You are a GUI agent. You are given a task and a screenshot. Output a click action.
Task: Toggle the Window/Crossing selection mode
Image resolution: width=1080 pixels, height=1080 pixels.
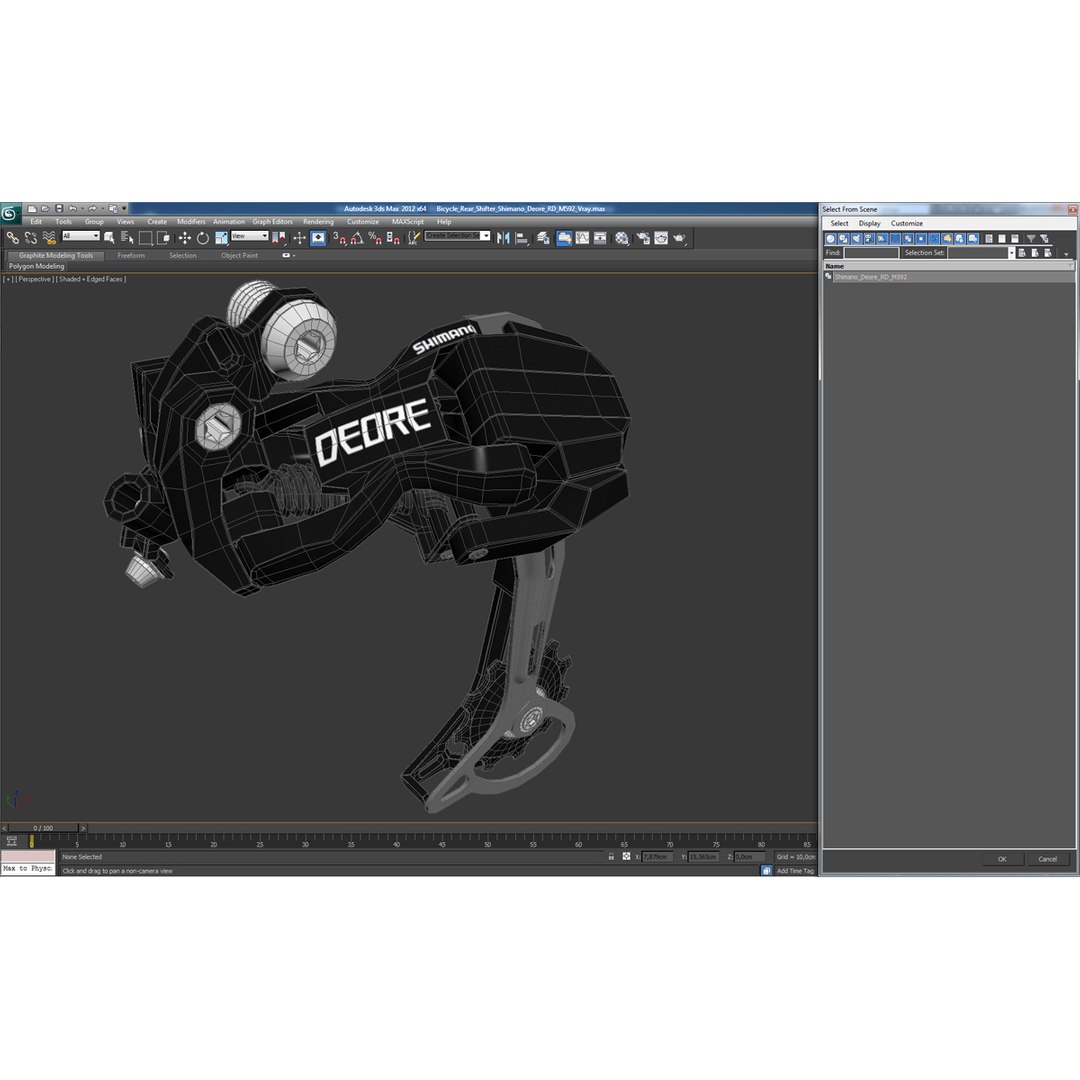164,238
